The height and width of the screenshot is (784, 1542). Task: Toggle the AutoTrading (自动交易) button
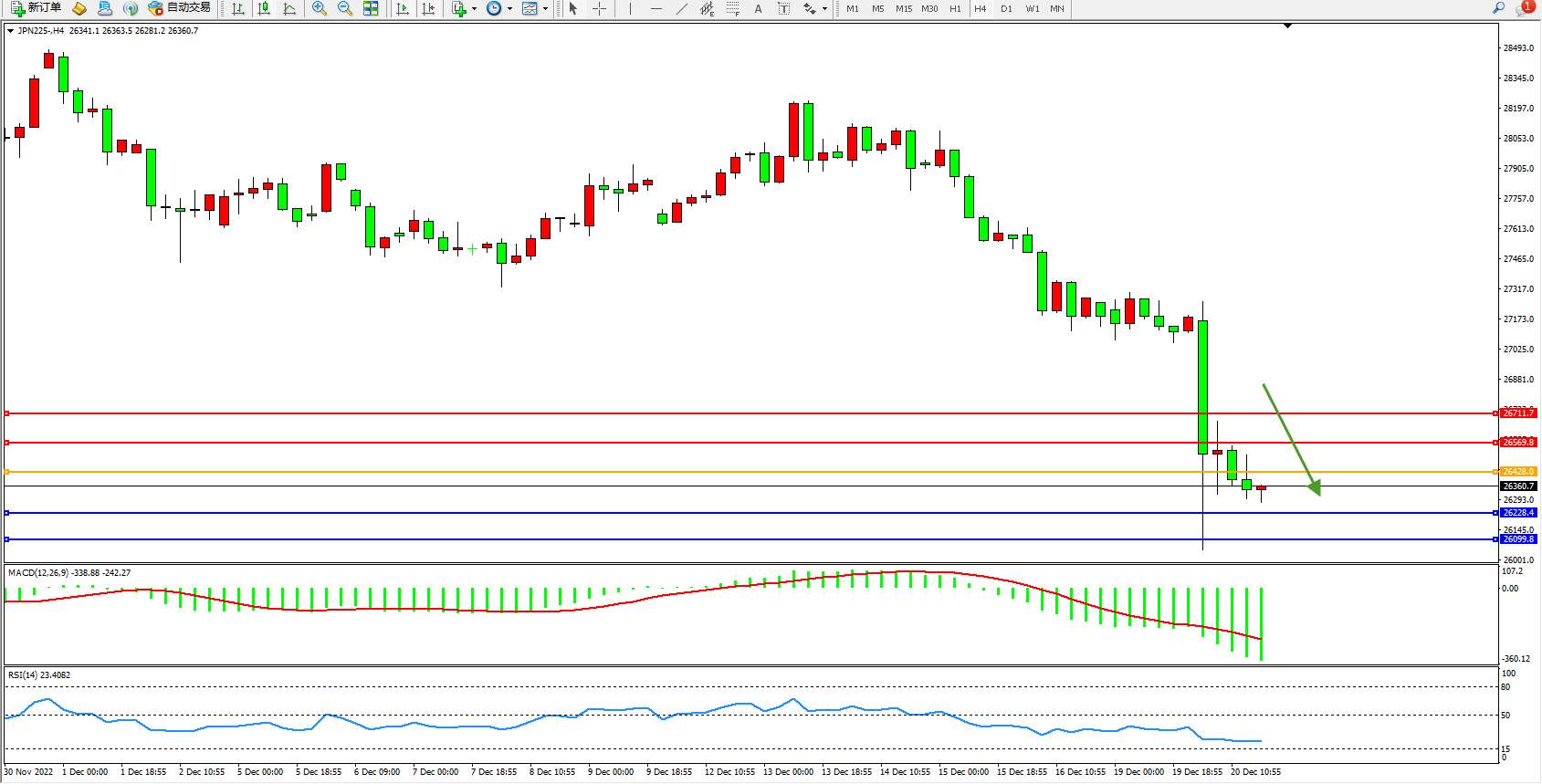pos(180,8)
